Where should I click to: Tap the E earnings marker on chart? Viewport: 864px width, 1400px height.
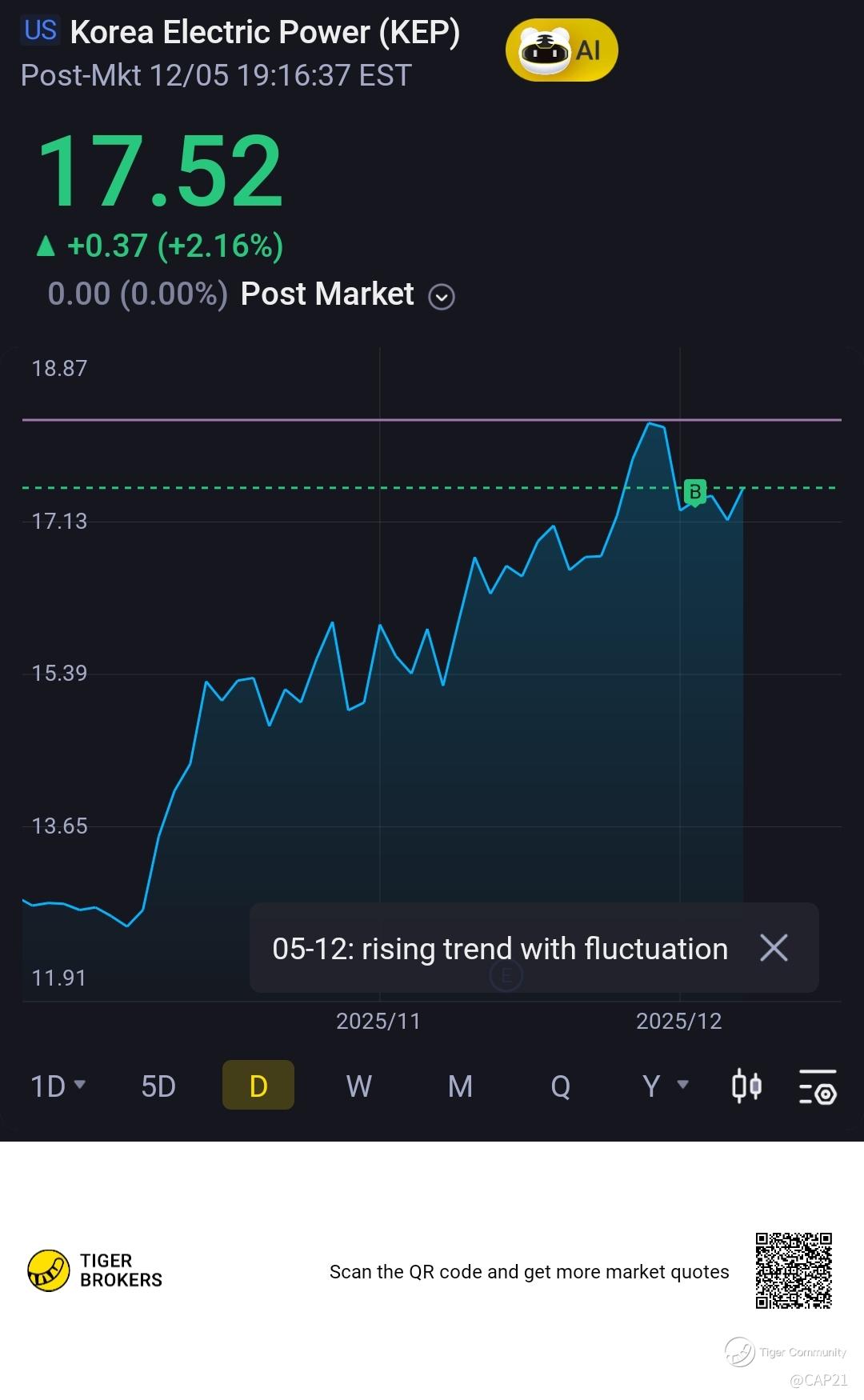[506, 975]
